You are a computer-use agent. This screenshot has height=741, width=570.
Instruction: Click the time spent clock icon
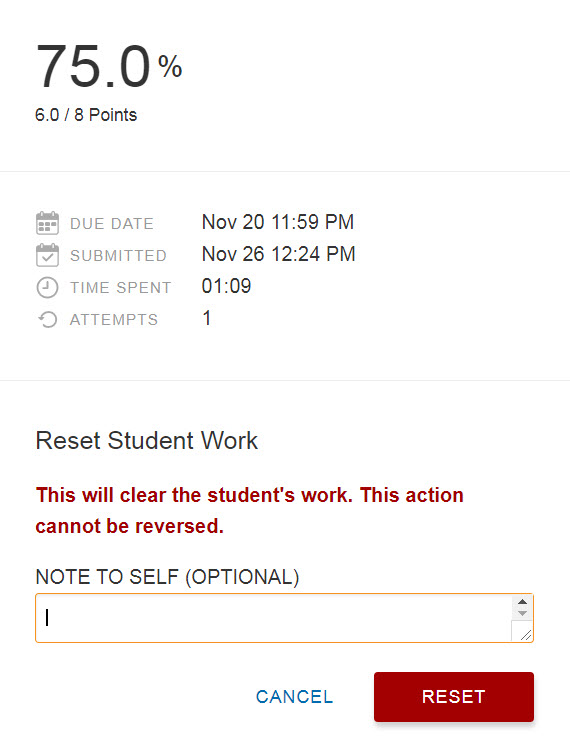(47, 287)
